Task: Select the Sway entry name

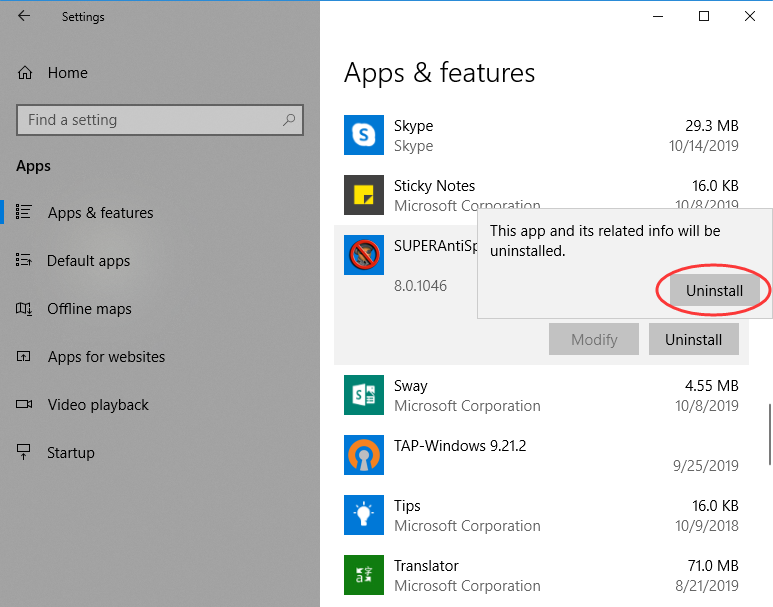Action: click(411, 386)
